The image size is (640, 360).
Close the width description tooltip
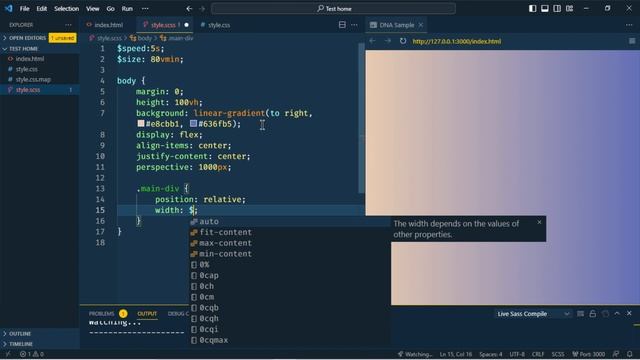click(539, 222)
